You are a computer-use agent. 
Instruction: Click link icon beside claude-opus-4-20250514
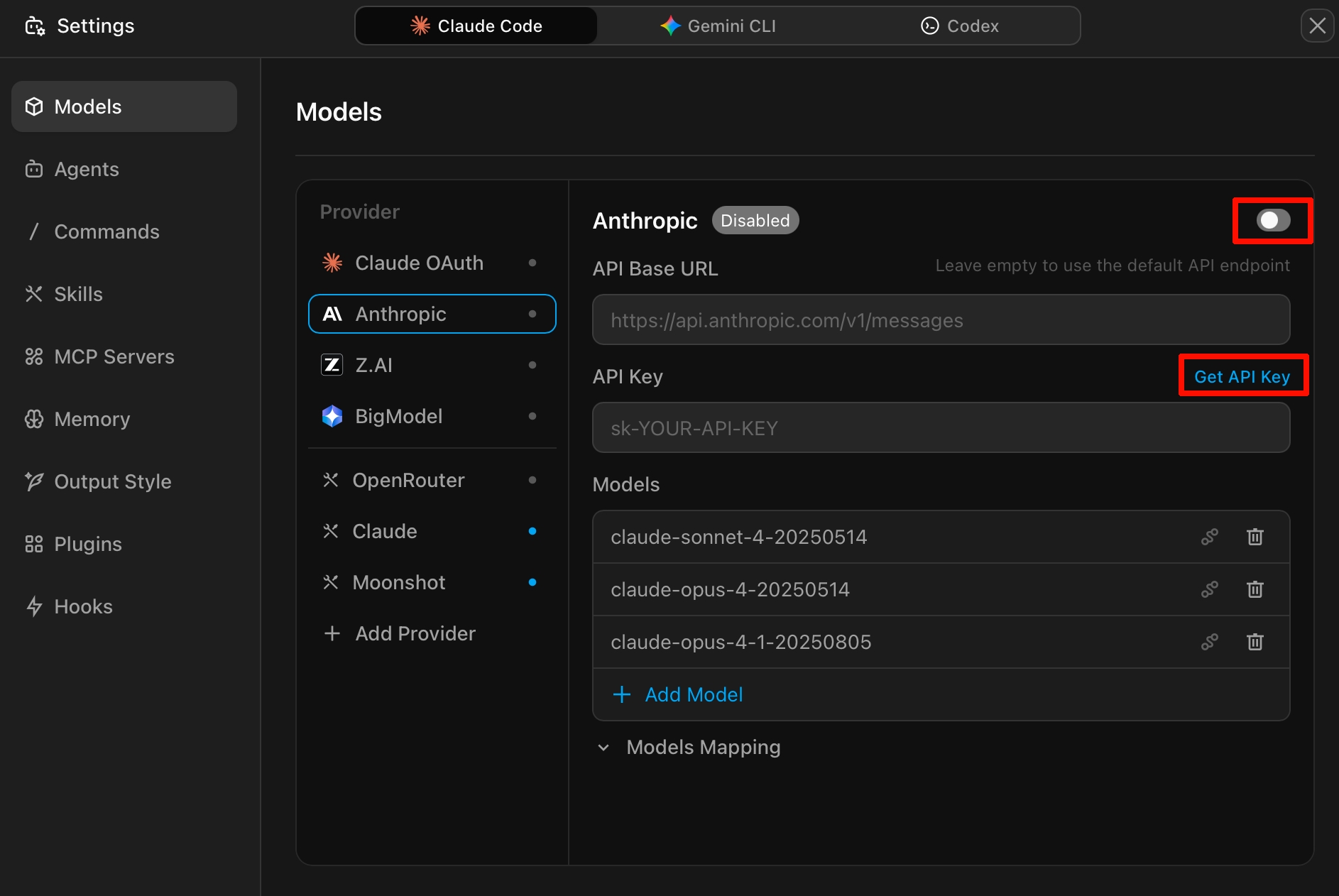1209,589
